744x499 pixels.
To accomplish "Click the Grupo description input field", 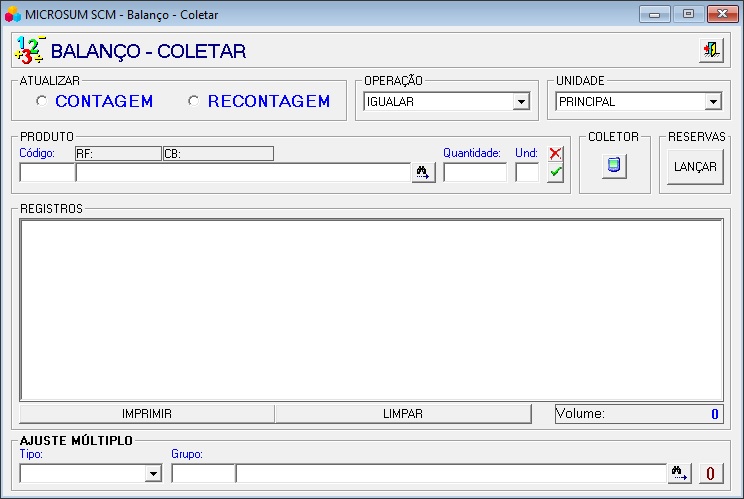I will 451,473.
